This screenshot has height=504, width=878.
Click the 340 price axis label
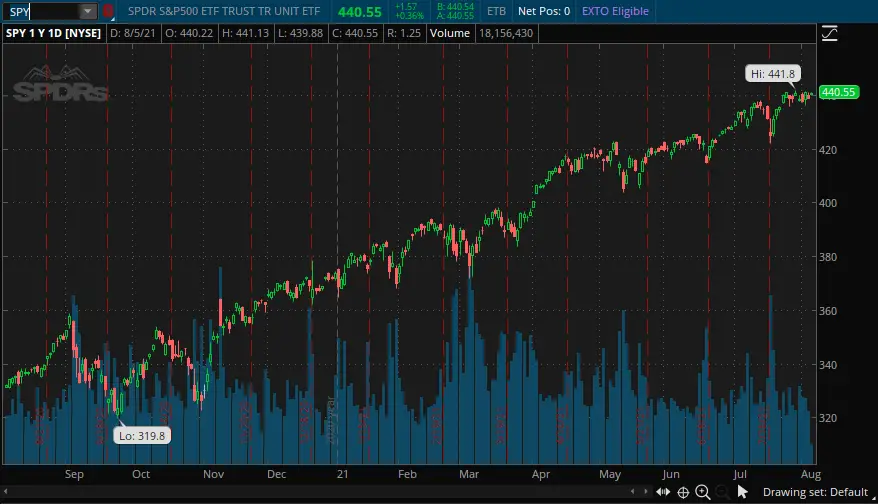(x=828, y=365)
